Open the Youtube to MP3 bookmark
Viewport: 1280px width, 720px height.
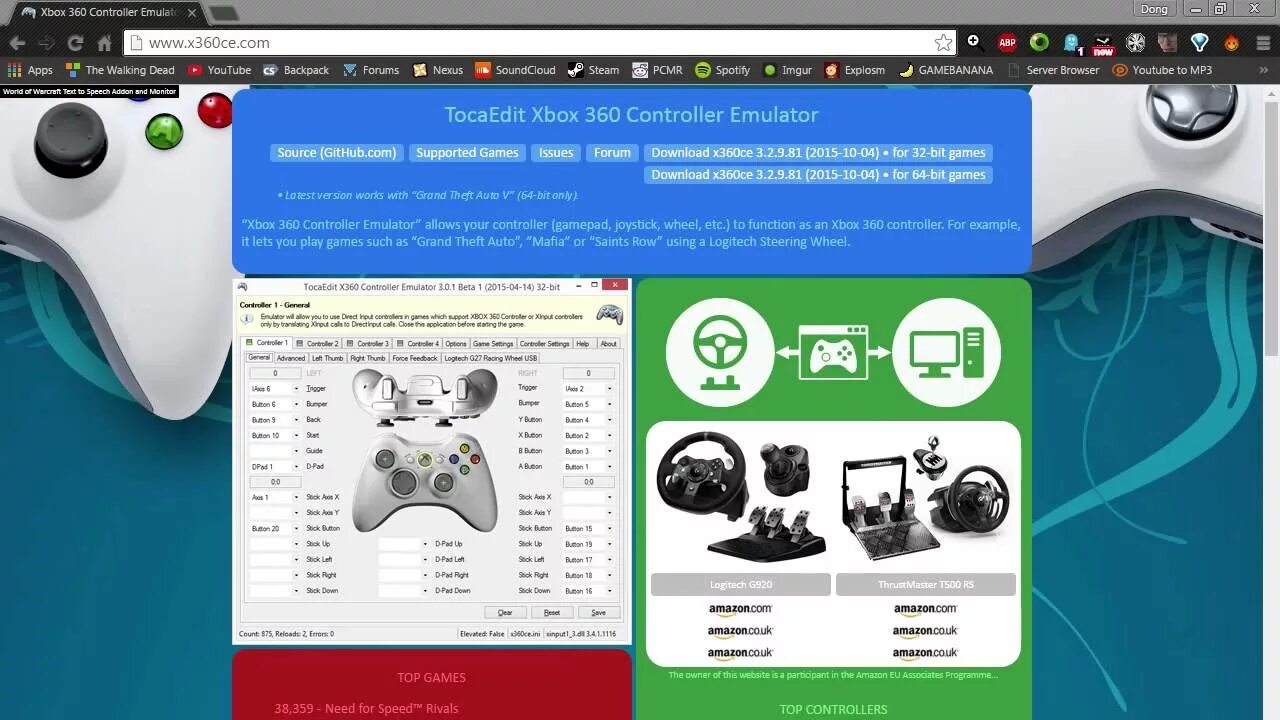tap(1163, 70)
